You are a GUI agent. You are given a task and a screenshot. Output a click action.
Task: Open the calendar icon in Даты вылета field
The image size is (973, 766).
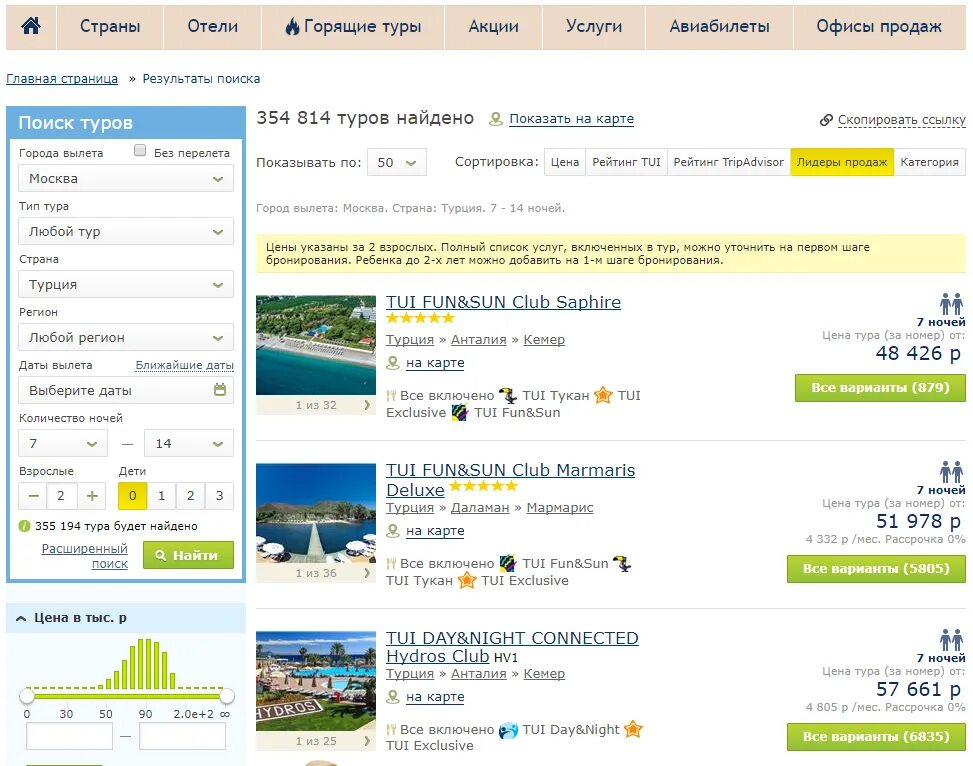220,390
